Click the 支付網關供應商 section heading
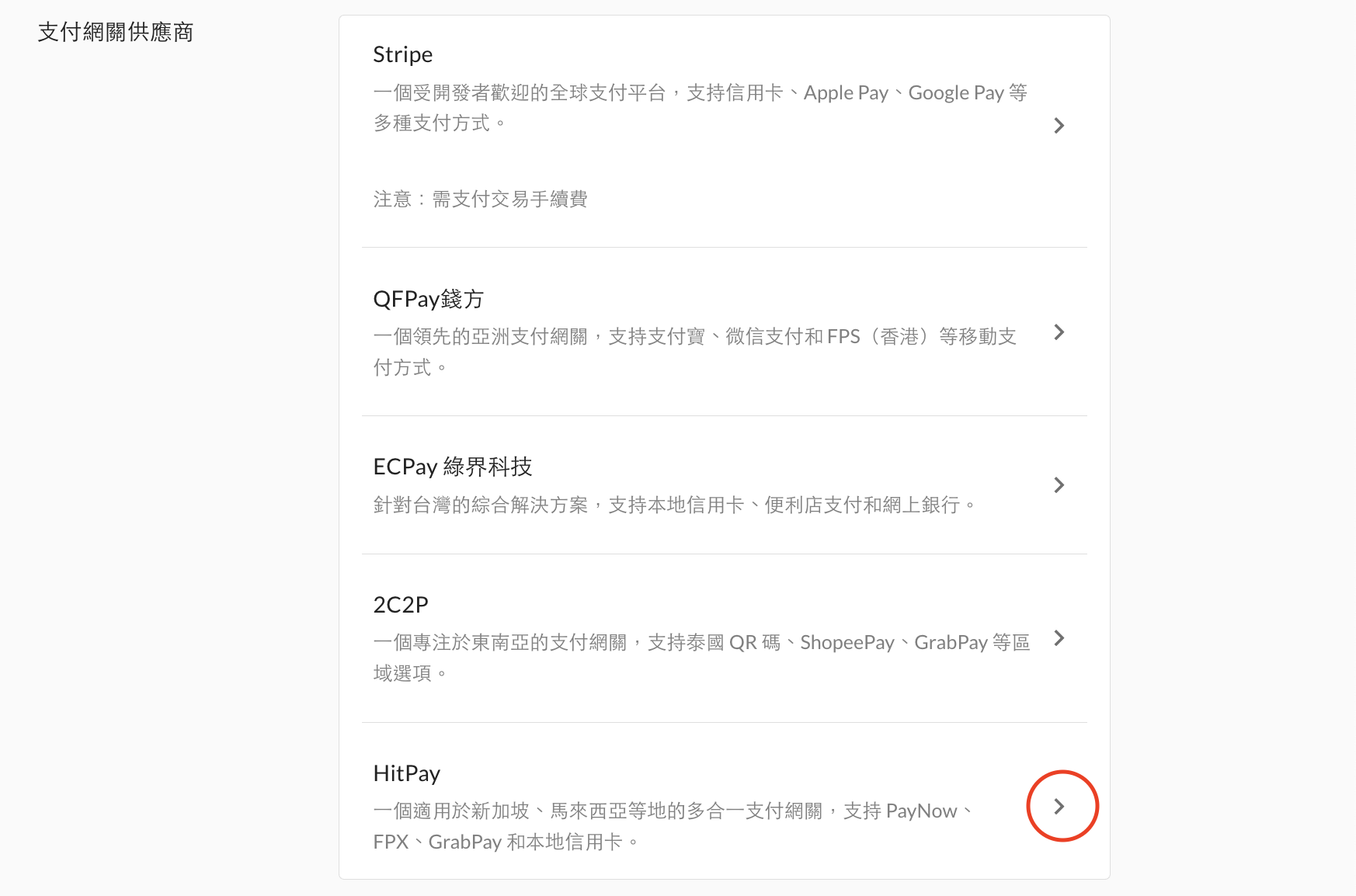1356x896 pixels. 116,33
